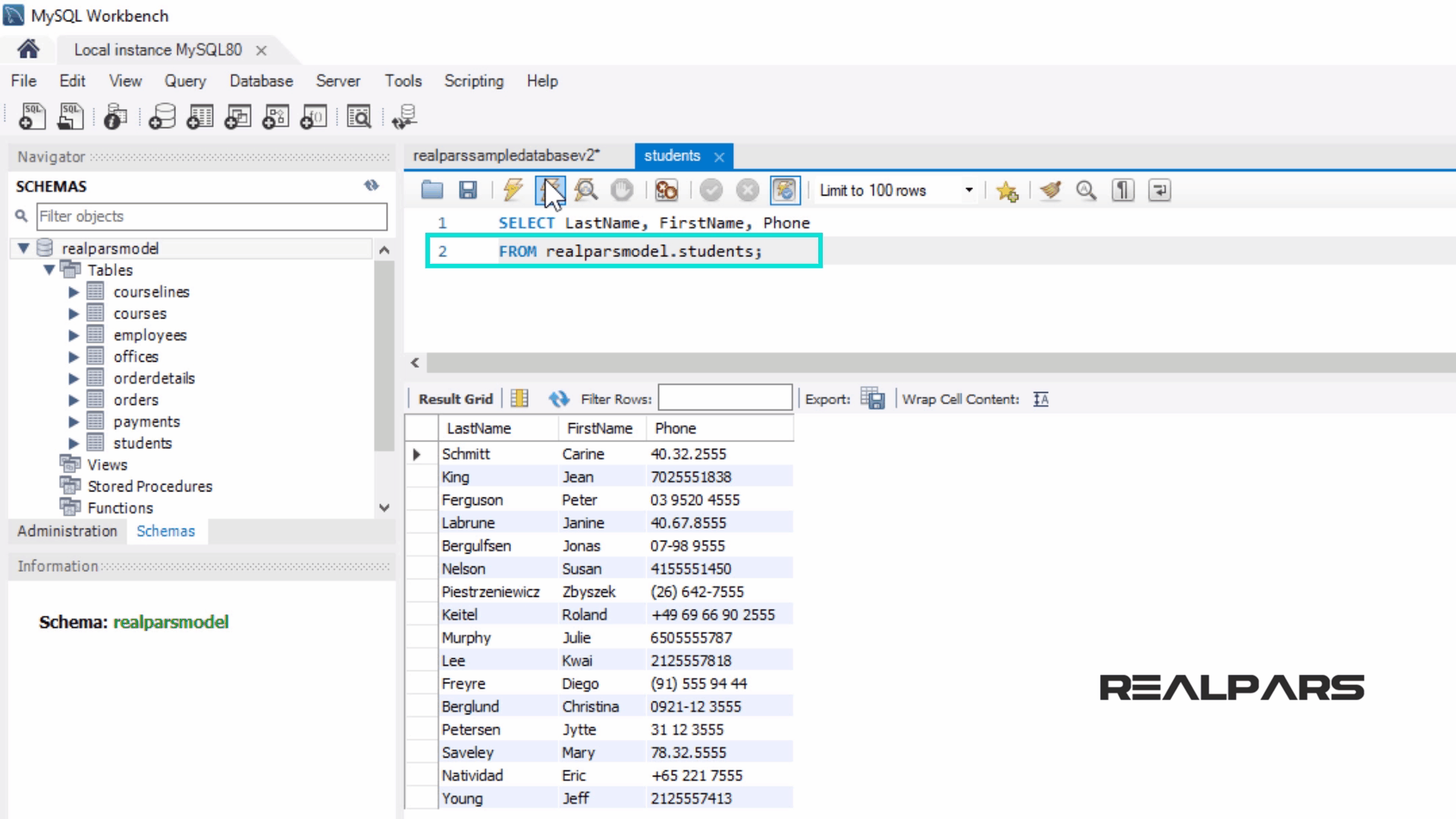Viewport: 1456px width, 819px height.
Task: Refresh the schemas list in the Navigator
Action: tap(371, 186)
